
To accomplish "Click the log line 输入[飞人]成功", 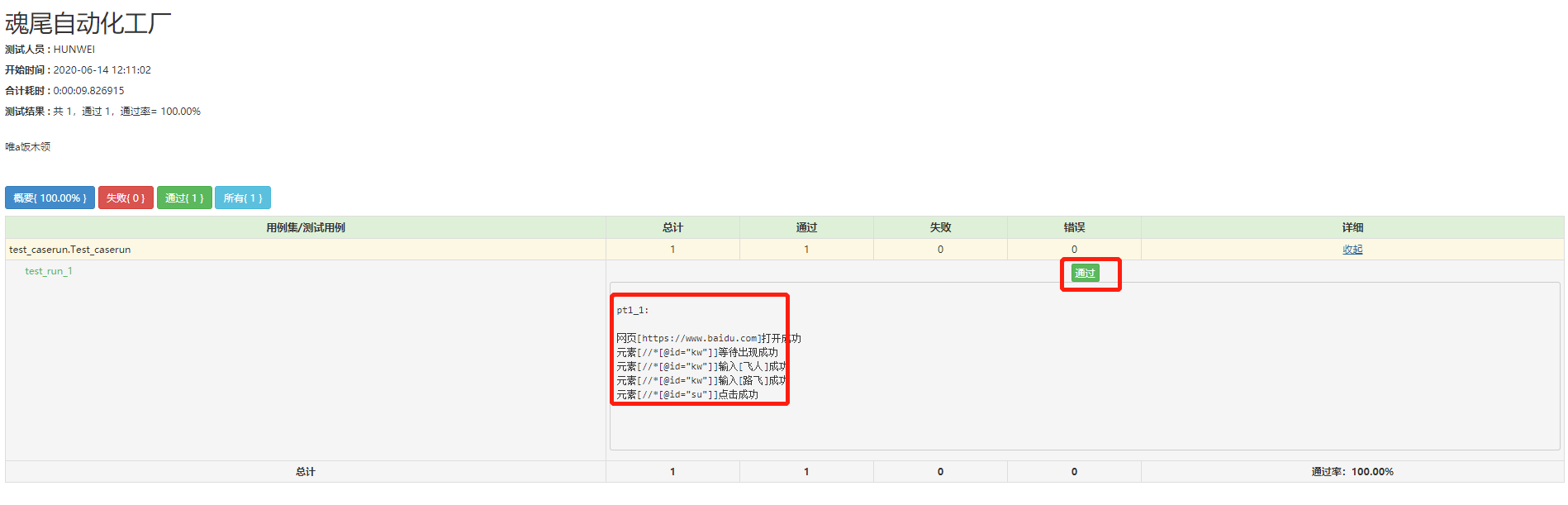I will click(702, 366).
